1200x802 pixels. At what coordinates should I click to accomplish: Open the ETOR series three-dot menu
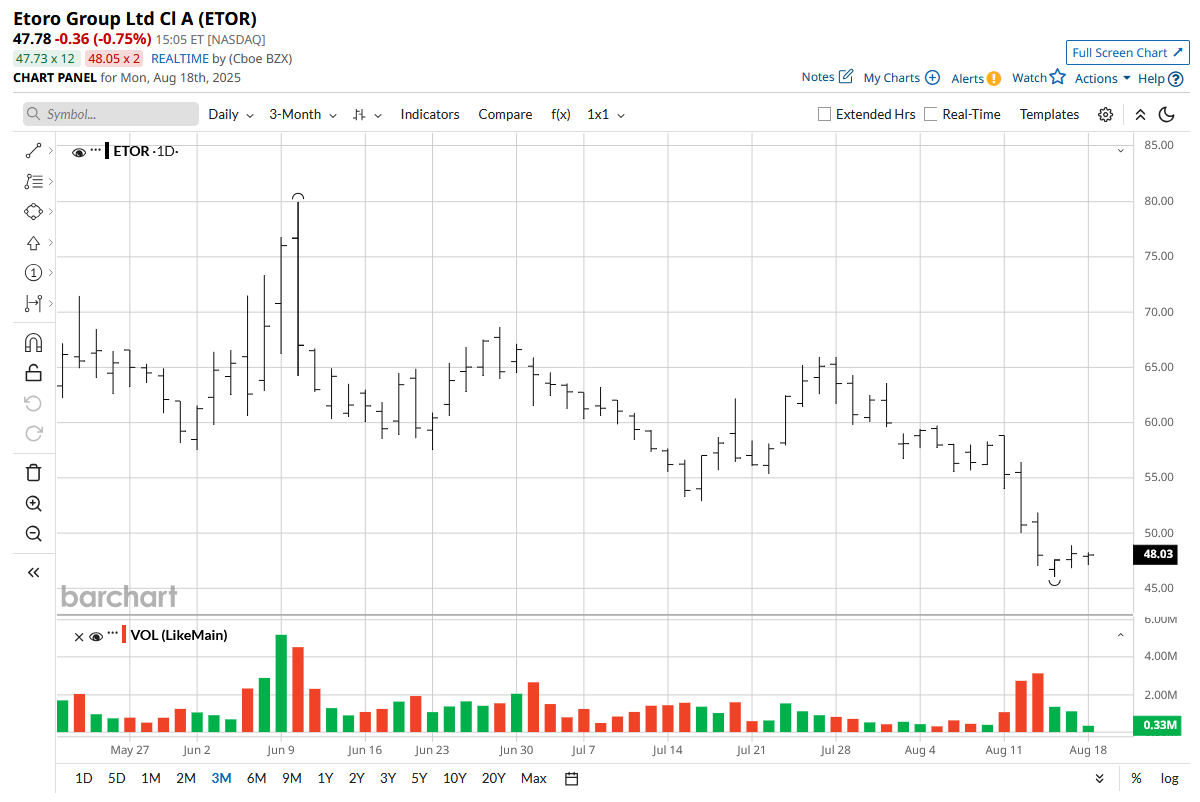[96, 150]
